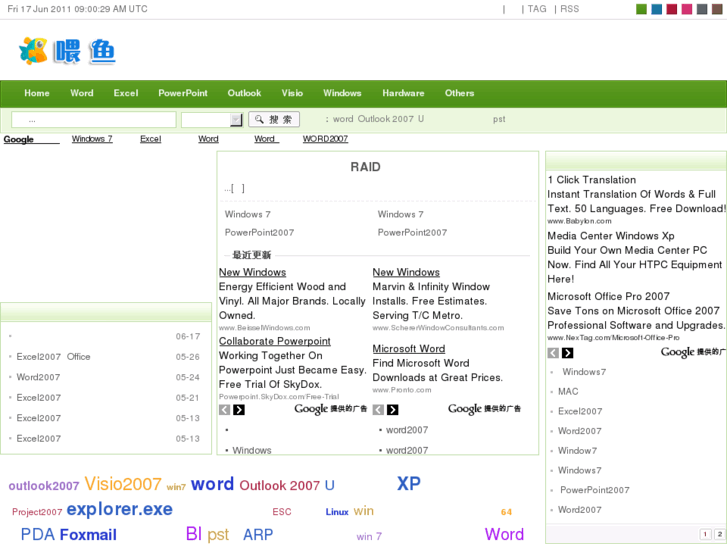Go to the Home menu item
Image resolution: width=727 pixels, height=545 pixels.
37,93
